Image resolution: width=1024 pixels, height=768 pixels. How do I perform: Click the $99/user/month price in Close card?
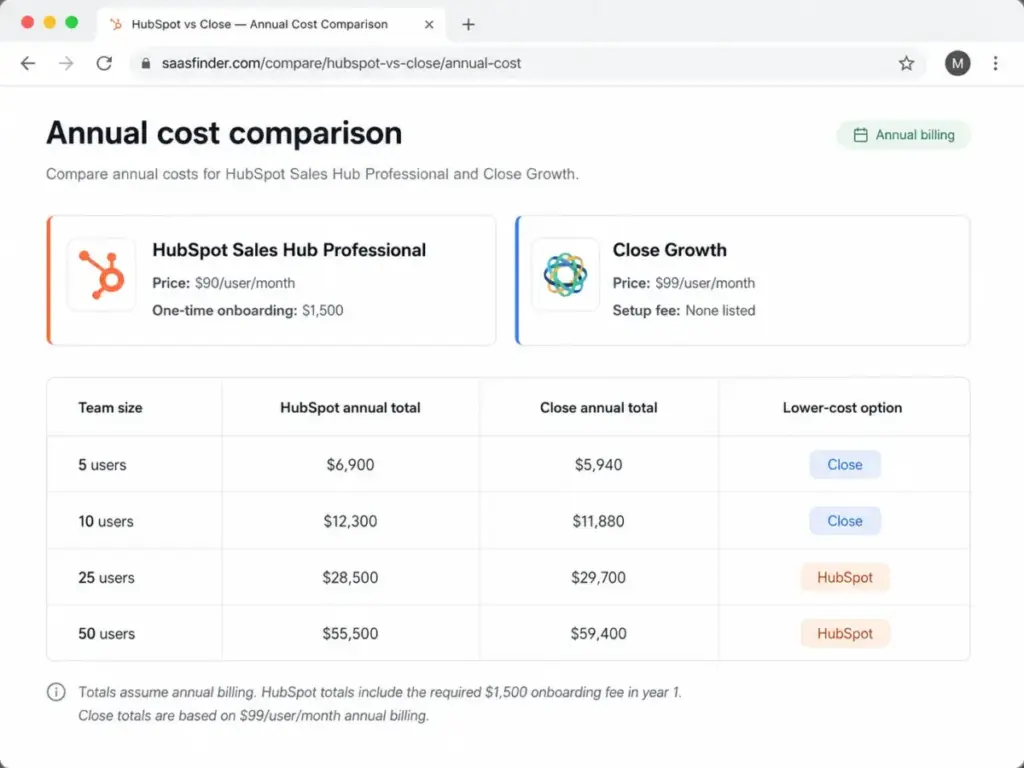click(x=705, y=283)
